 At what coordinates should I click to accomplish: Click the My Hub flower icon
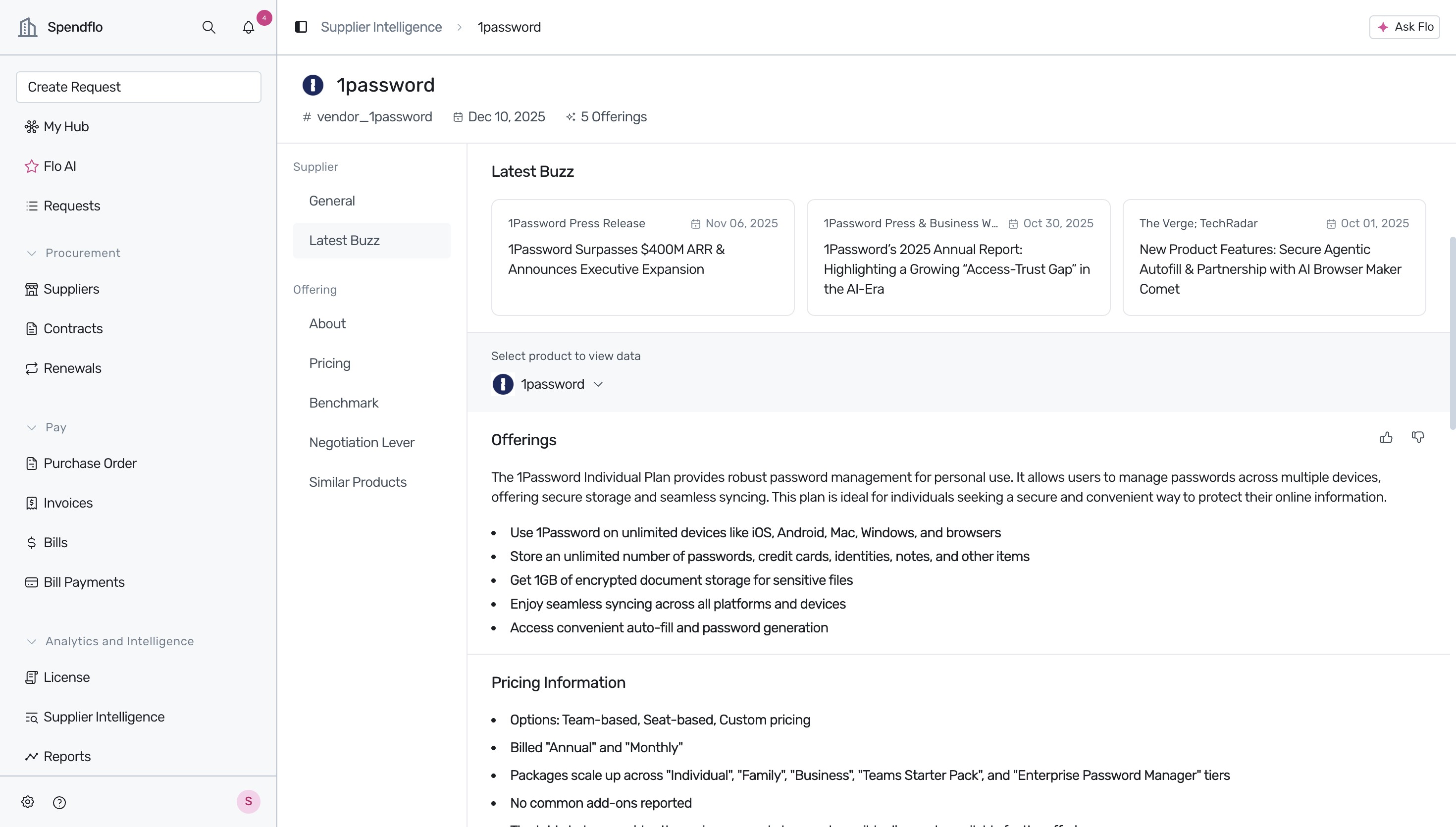31,126
